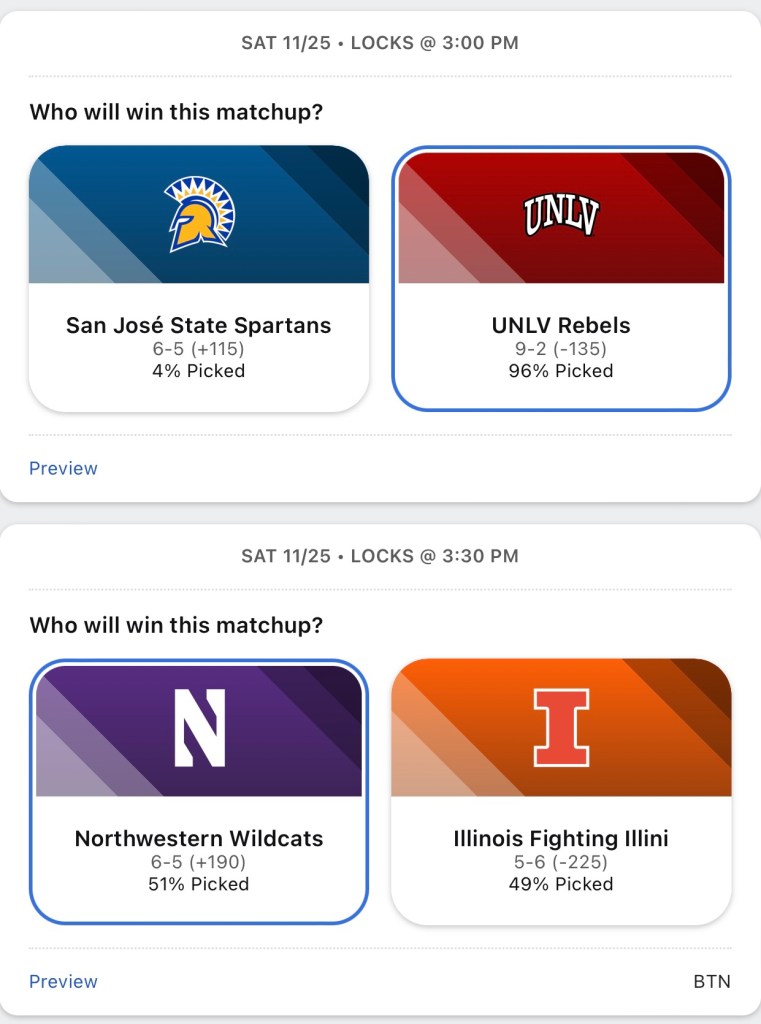
Task: Click the "51% Picked" percentage
Action: (199, 884)
